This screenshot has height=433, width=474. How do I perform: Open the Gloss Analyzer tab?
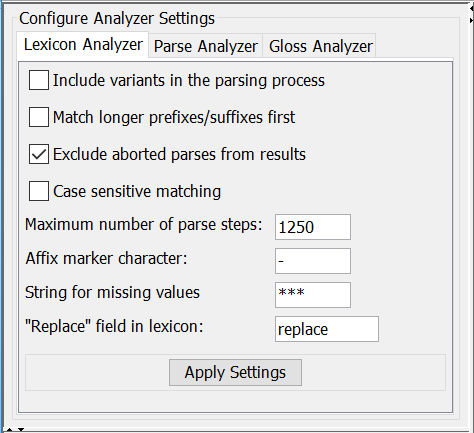[320, 46]
